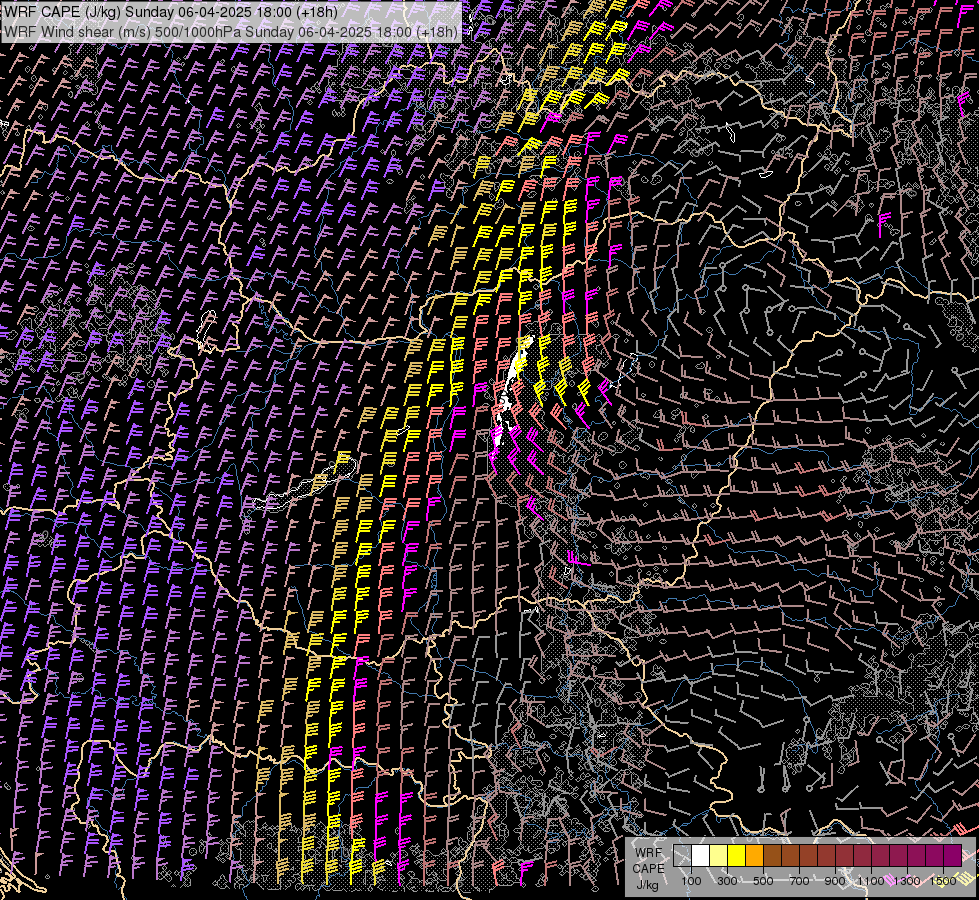Click the legend label 100

691,881
